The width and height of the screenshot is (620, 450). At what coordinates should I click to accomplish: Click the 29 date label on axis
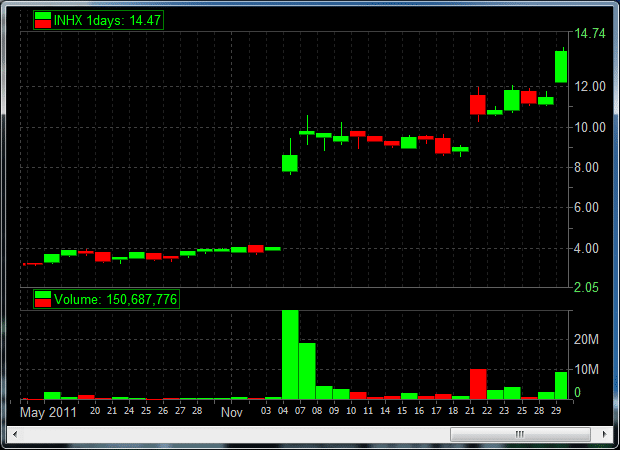(556, 411)
